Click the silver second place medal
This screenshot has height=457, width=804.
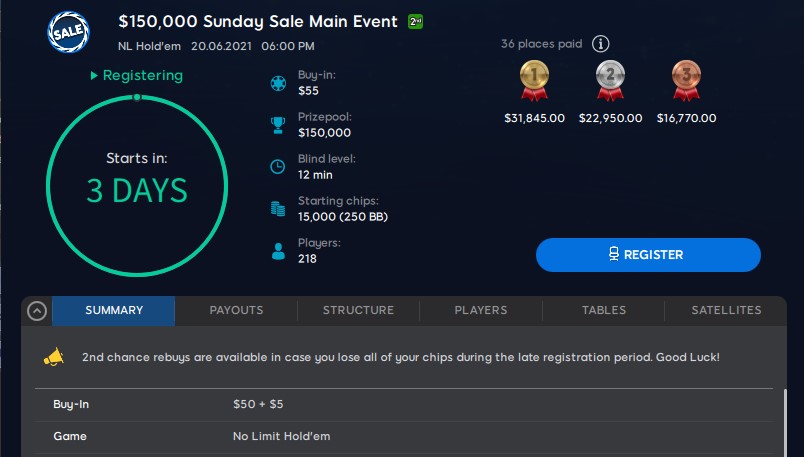click(610, 79)
